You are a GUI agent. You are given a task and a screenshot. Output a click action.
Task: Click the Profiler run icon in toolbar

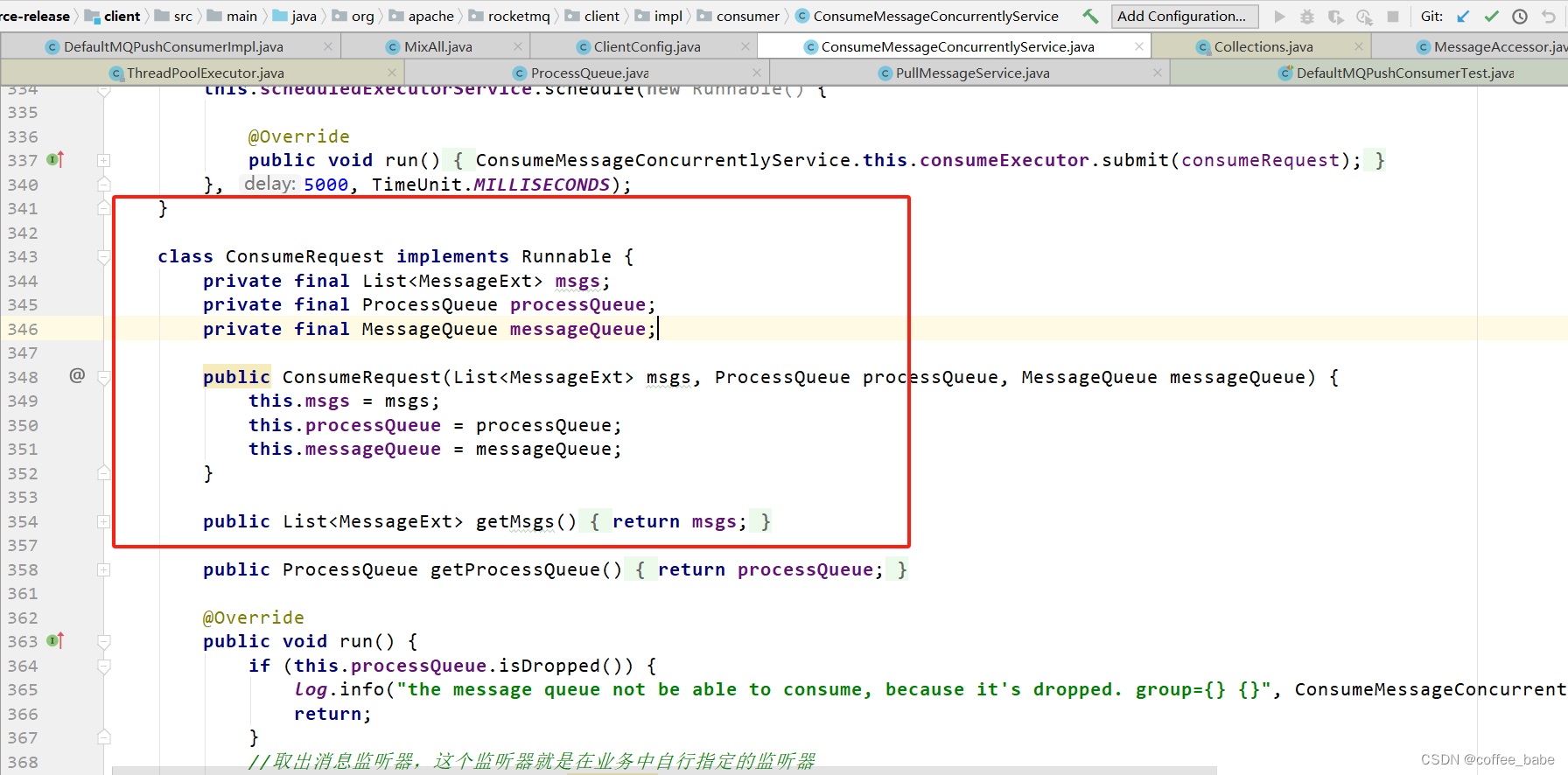pyautogui.click(x=1364, y=16)
